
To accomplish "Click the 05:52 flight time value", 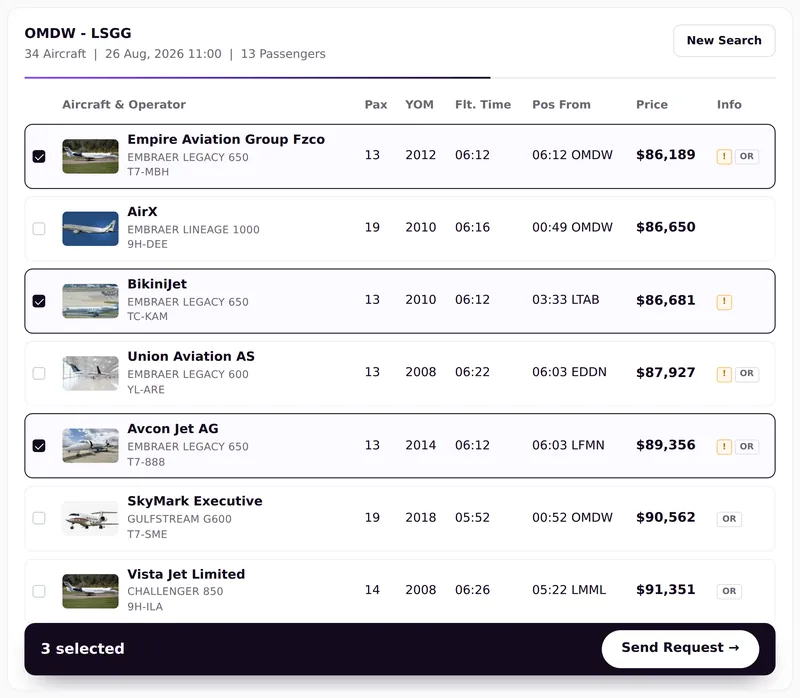I will click(x=472, y=517).
